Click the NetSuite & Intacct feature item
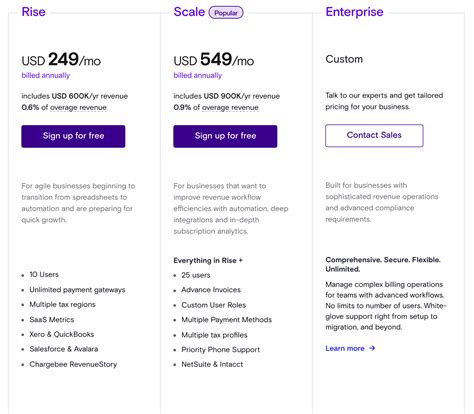This screenshot has height=414, width=474. [x=212, y=364]
